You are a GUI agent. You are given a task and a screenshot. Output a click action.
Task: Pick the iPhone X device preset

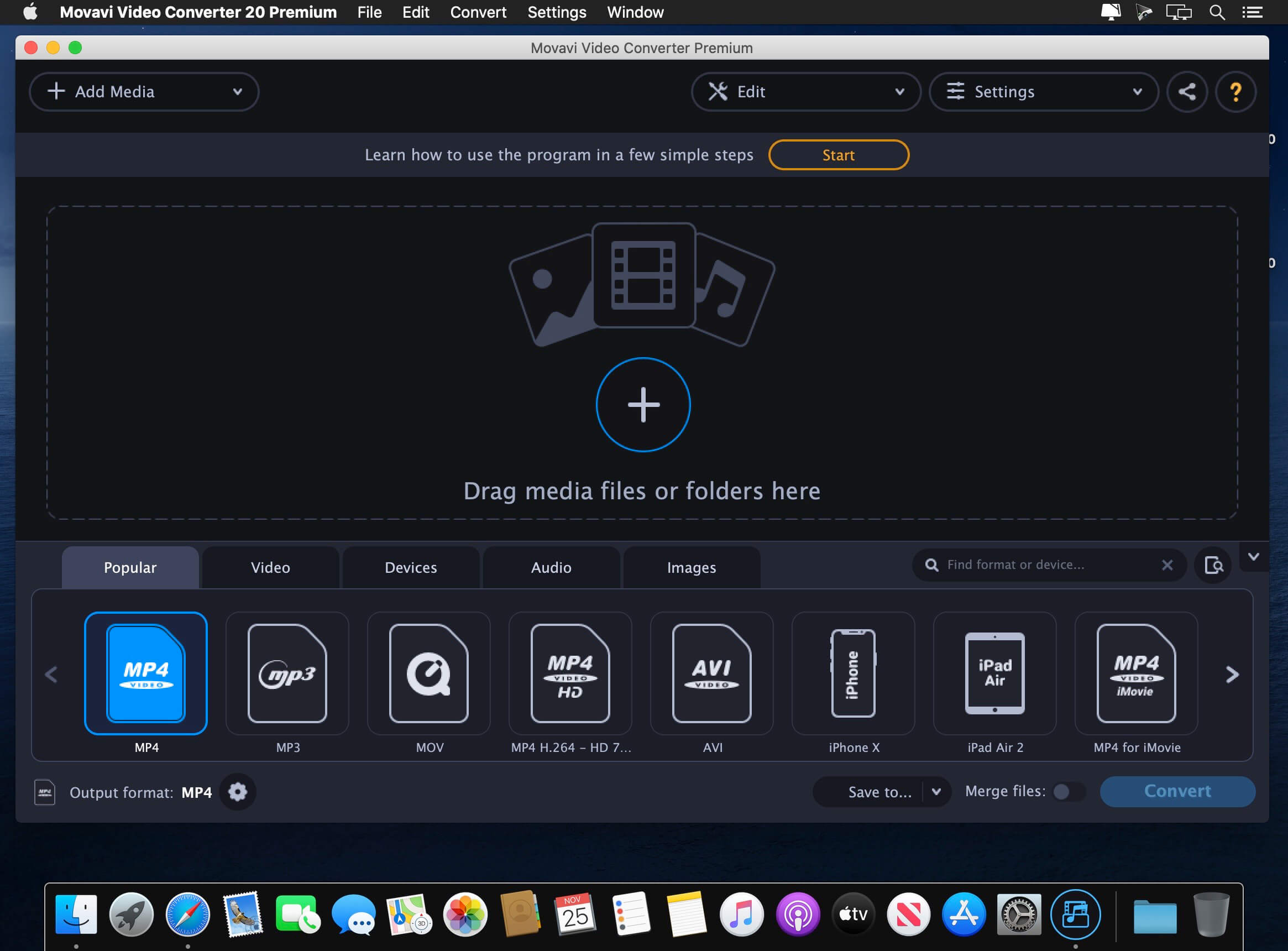tap(854, 673)
